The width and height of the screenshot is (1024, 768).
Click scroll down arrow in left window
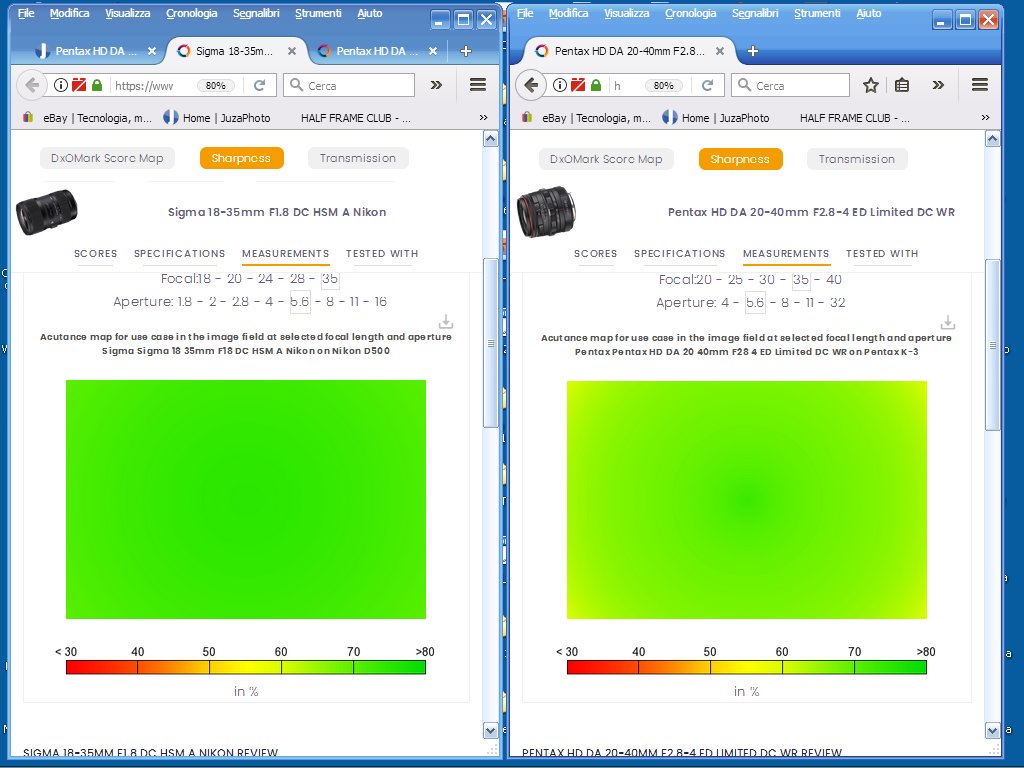(x=490, y=730)
